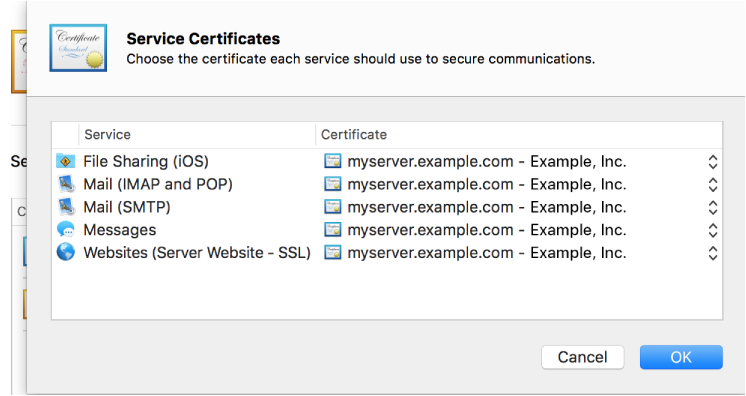Cancel the Service Certificates dialog

(x=582, y=357)
